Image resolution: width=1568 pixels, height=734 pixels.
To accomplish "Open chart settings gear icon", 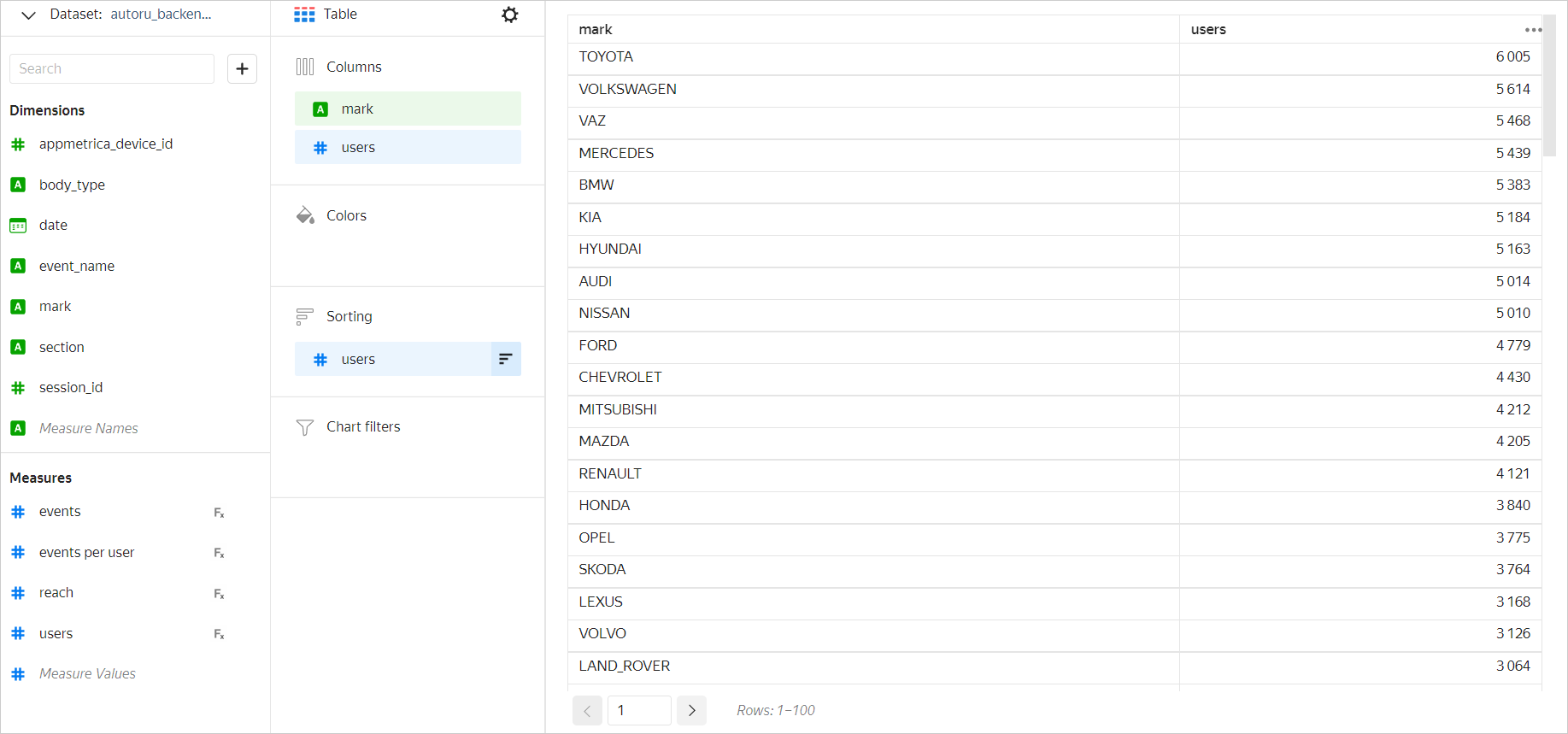I will (510, 15).
